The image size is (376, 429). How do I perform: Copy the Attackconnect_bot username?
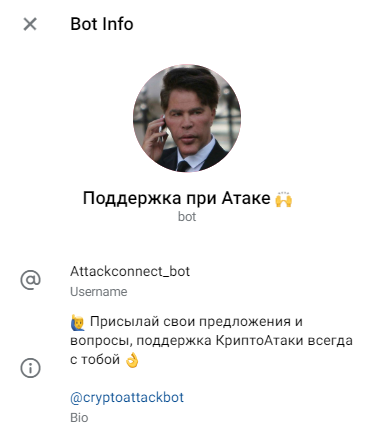pyautogui.click(x=130, y=271)
